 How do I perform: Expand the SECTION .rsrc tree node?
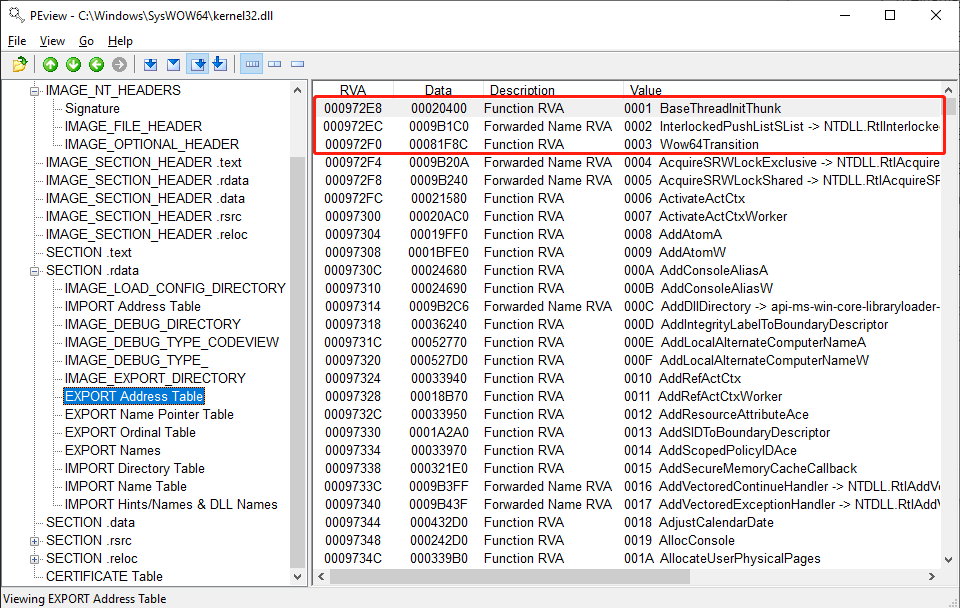[x=36, y=540]
